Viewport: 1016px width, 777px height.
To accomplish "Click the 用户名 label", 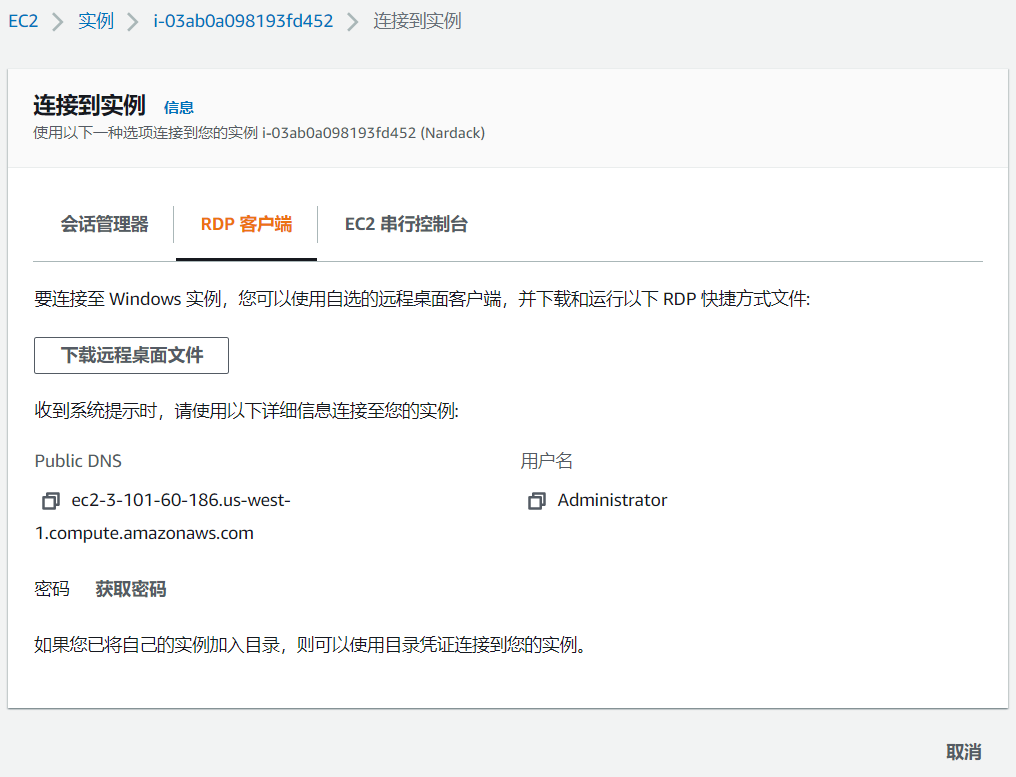I will pyautogui.click(x=546, y=461).
